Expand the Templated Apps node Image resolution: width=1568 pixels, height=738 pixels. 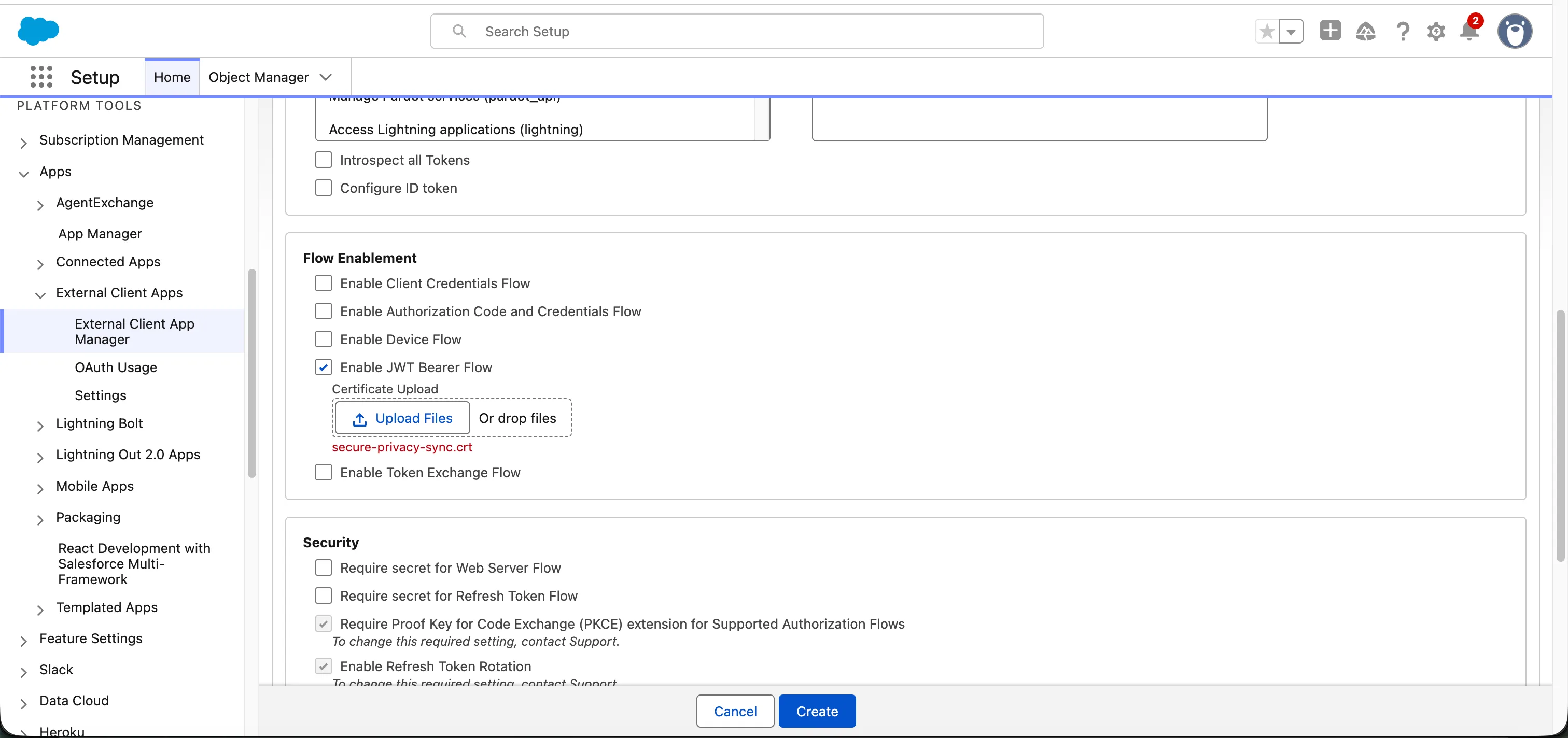coord(40,610)
